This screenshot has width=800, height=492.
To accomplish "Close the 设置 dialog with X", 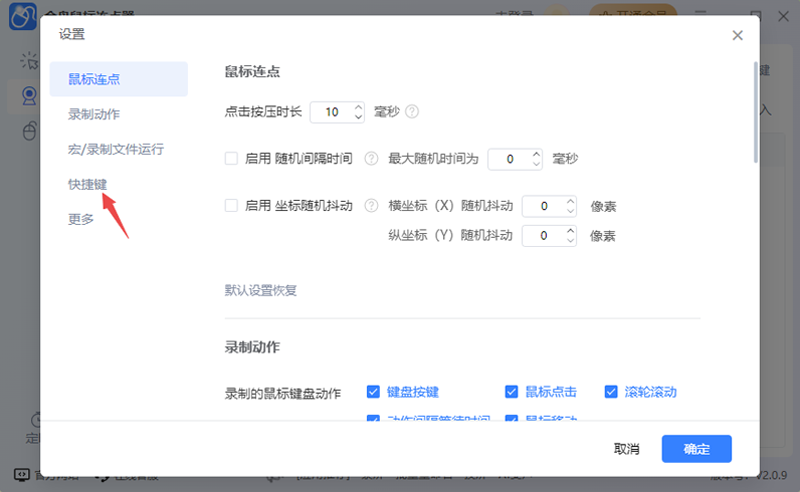I will point(737,35).
